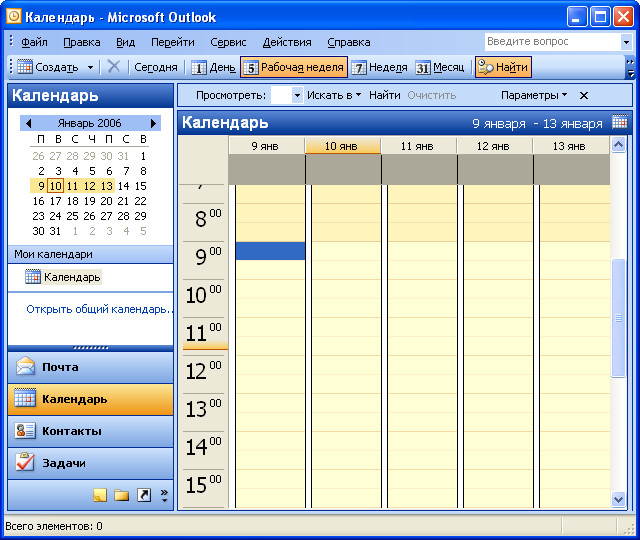The image size is (640, 540).
Task: Open the Вид menu
Action: 125,42
